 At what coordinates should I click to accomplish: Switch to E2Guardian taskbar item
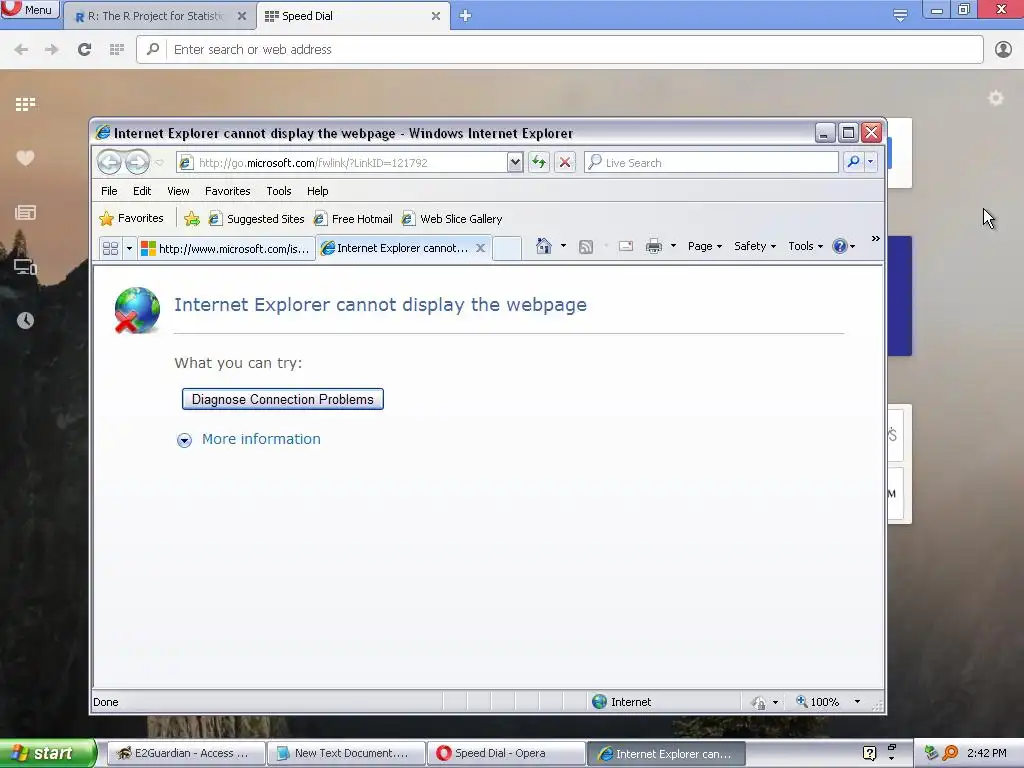coord(185,753)
